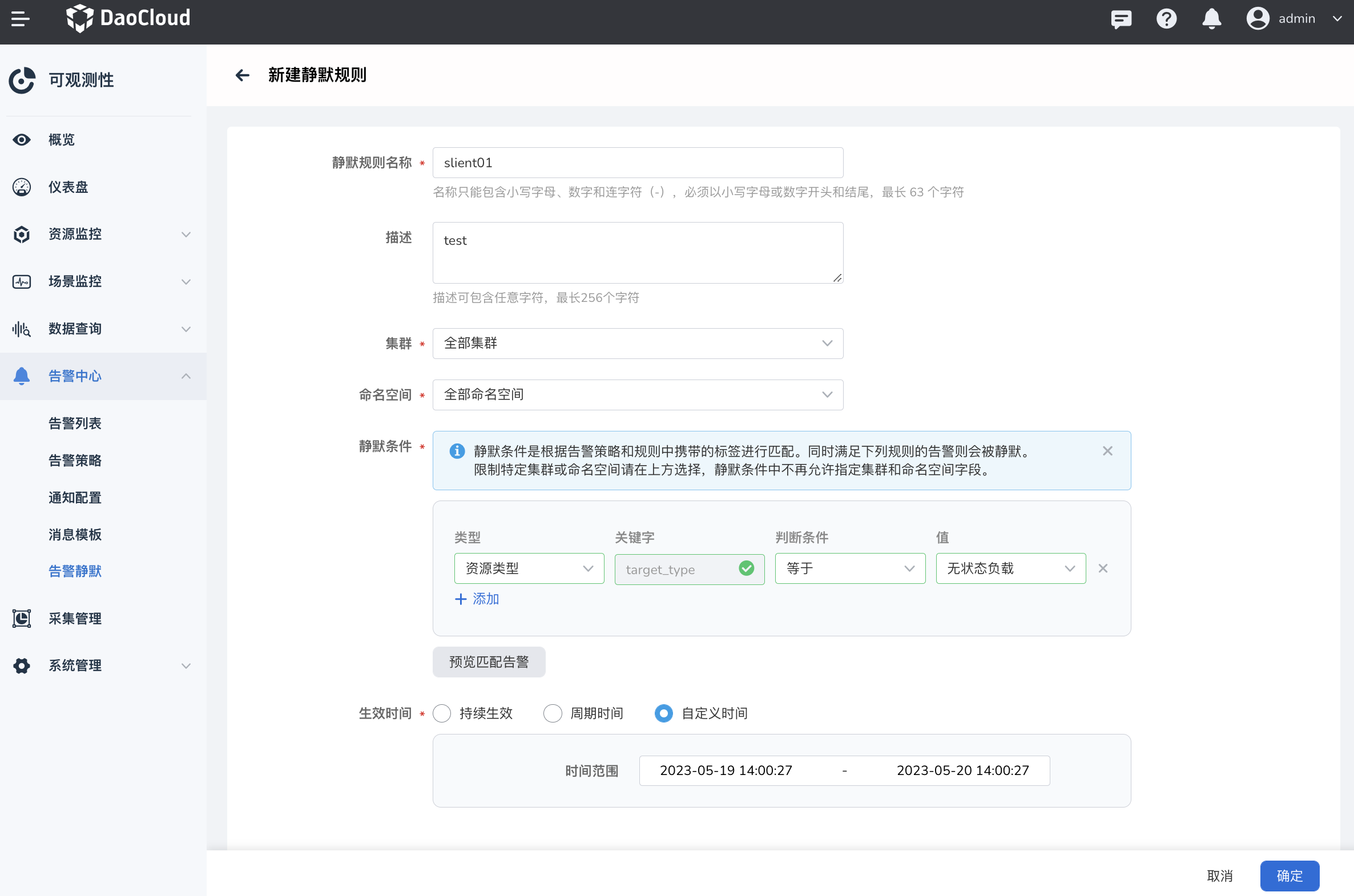Remove the 资源类型 condition row

[x=1103, y=568]
